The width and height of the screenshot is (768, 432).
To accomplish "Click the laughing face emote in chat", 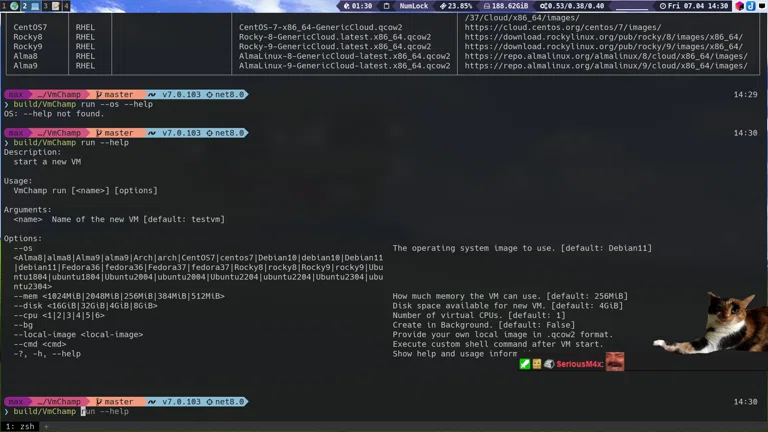I will (x=615, y=362).
